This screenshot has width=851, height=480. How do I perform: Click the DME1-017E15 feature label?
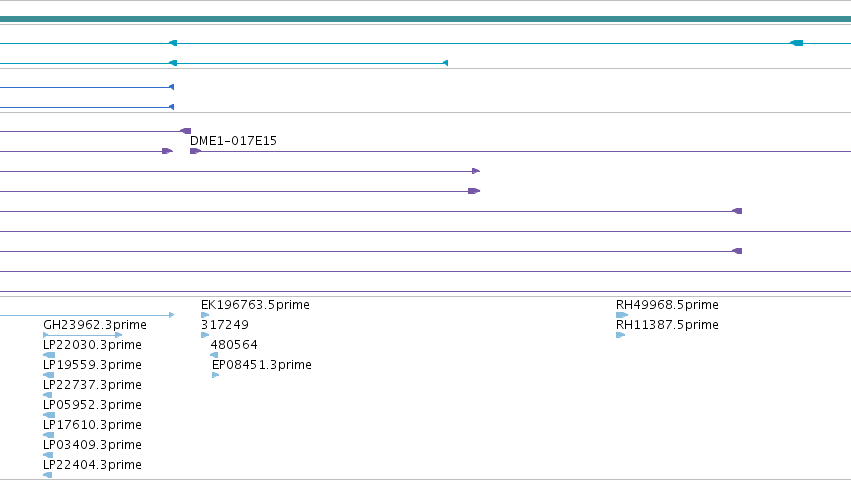click(233, 141)
